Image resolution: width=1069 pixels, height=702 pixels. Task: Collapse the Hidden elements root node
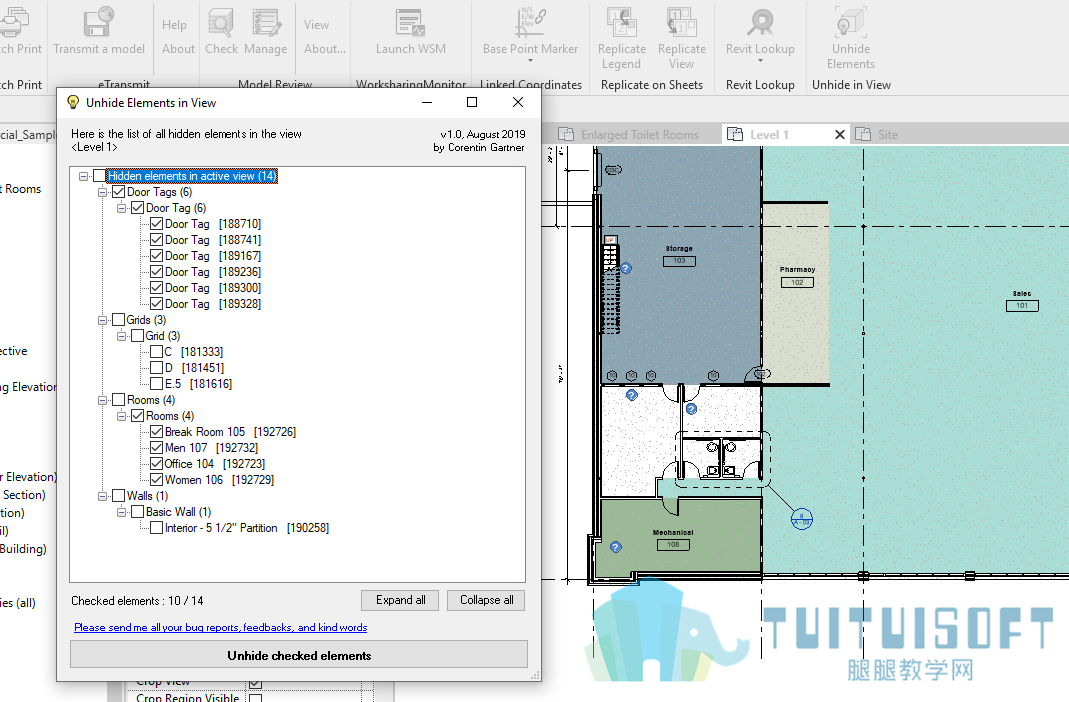tap(83, 176)
